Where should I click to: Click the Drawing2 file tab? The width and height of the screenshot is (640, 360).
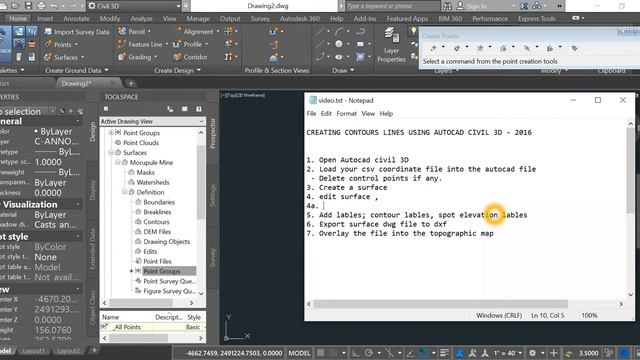pyautogui.click(x=76, y=83)
